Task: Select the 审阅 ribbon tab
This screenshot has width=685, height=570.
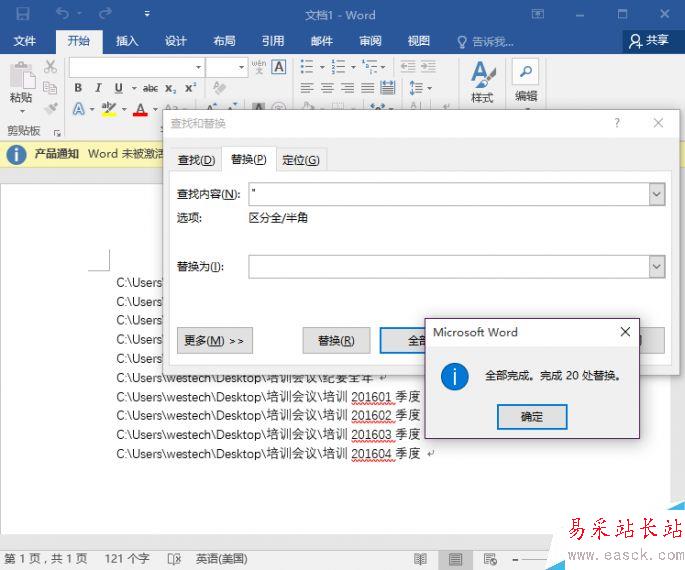Action: tap(370, 41)
